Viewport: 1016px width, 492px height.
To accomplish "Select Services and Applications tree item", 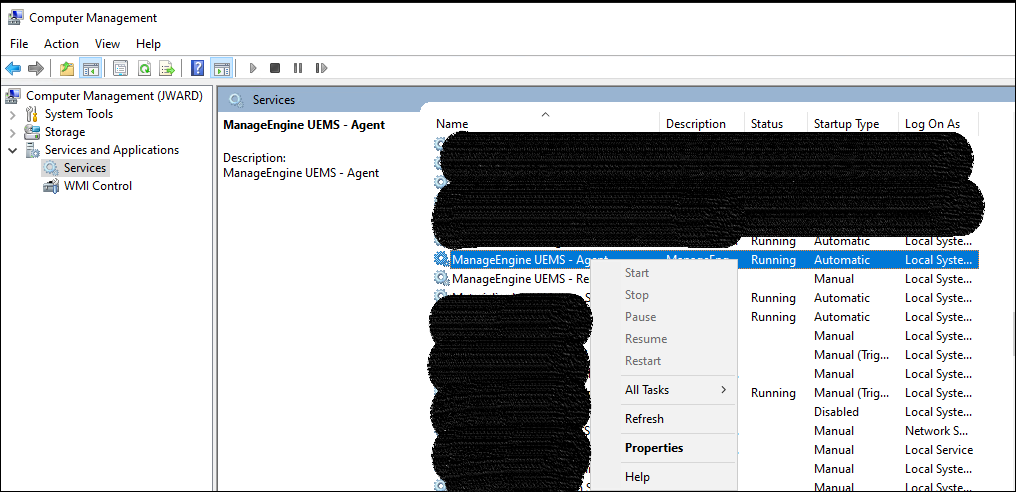I will 111,150.
